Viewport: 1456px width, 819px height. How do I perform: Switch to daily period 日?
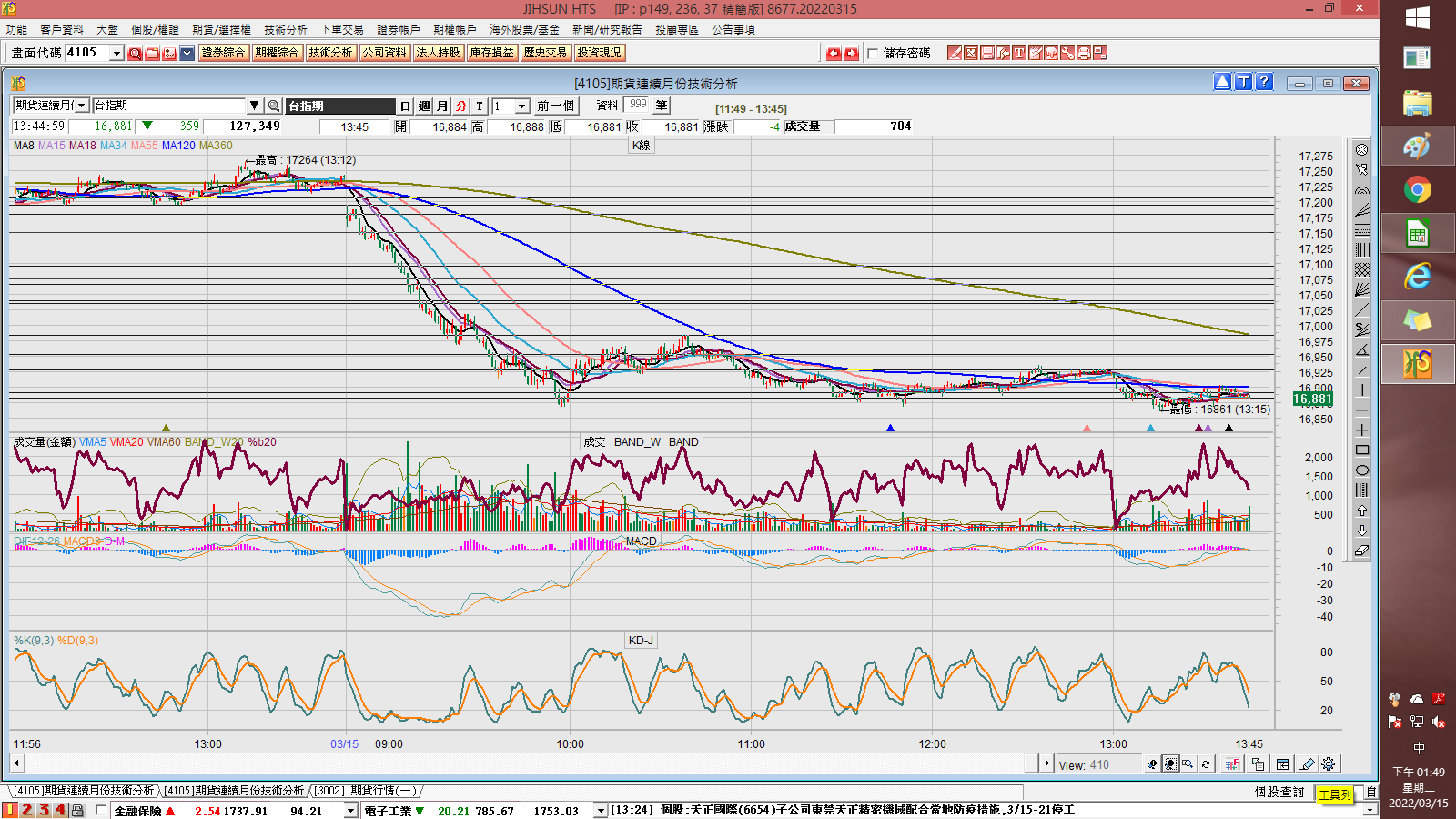pos(405,106)
